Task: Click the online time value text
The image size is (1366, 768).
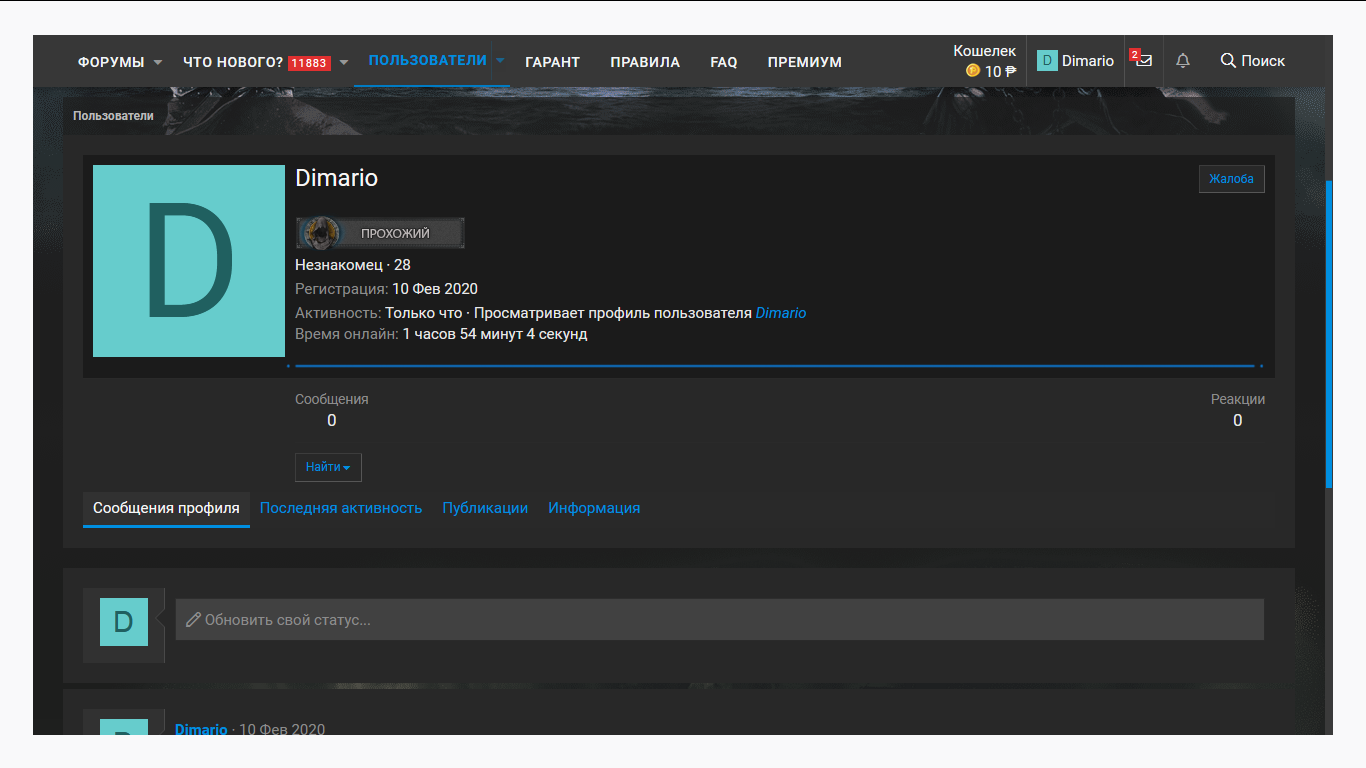Action: 495,334
